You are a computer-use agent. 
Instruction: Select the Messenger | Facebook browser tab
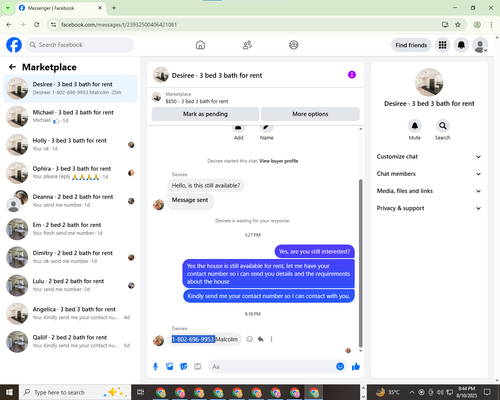60,8
